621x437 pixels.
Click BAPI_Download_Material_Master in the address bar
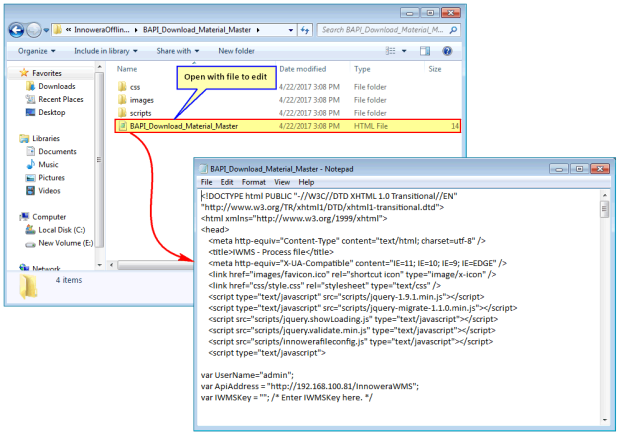tap(197, 30)
